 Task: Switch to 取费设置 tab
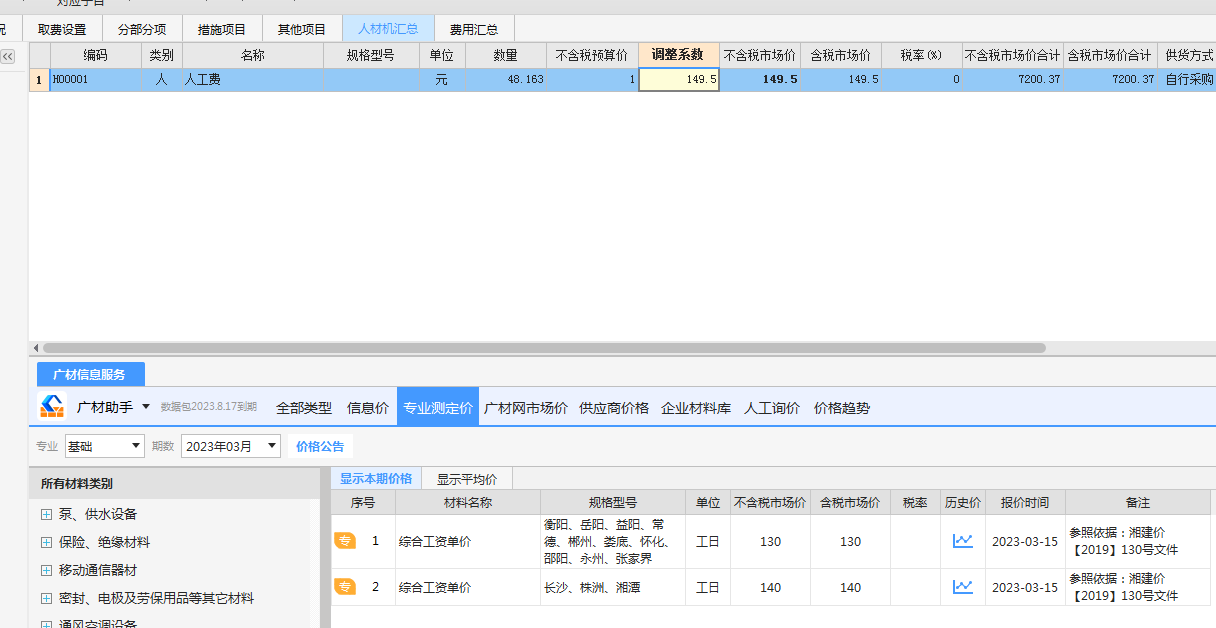62,29
